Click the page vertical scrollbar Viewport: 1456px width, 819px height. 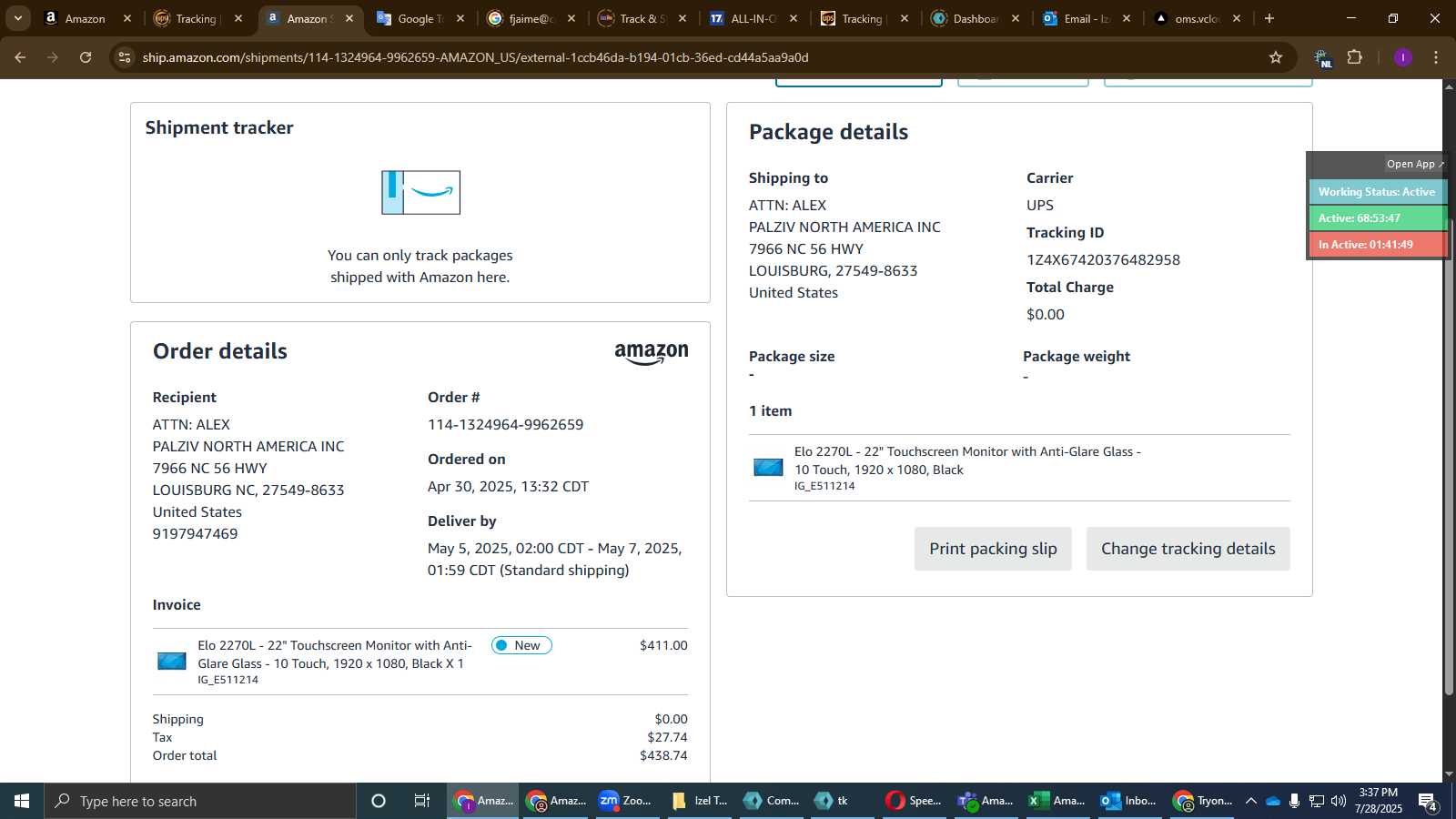(1449, 455)
